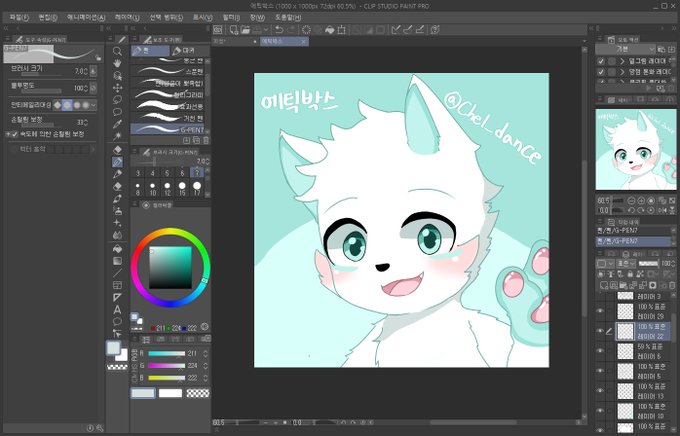This screenshot has height=436, width=680.
Task: Select the Text tool 'A' icon
Action: (x=117, y=310)
